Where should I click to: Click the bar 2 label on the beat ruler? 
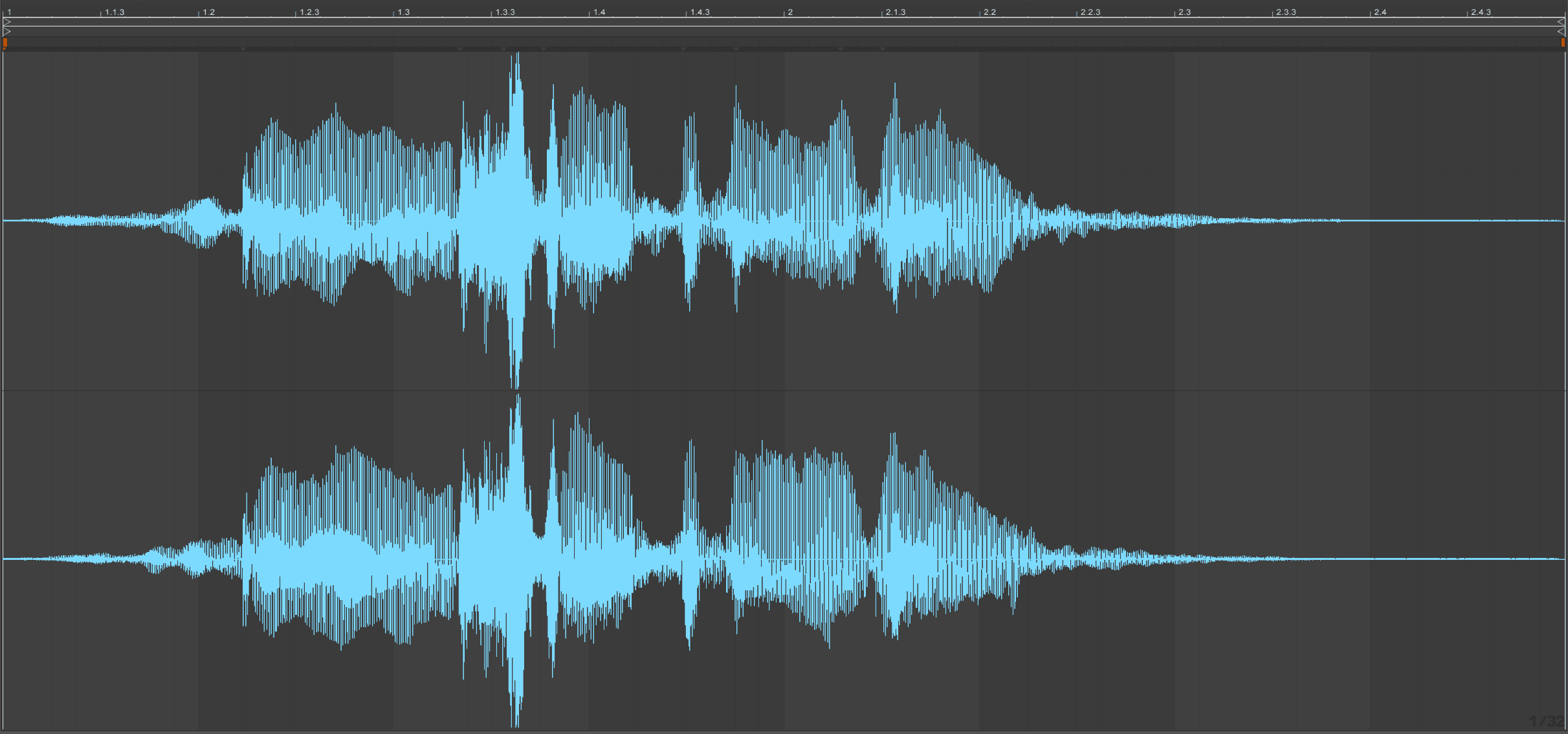click(790, 11)
